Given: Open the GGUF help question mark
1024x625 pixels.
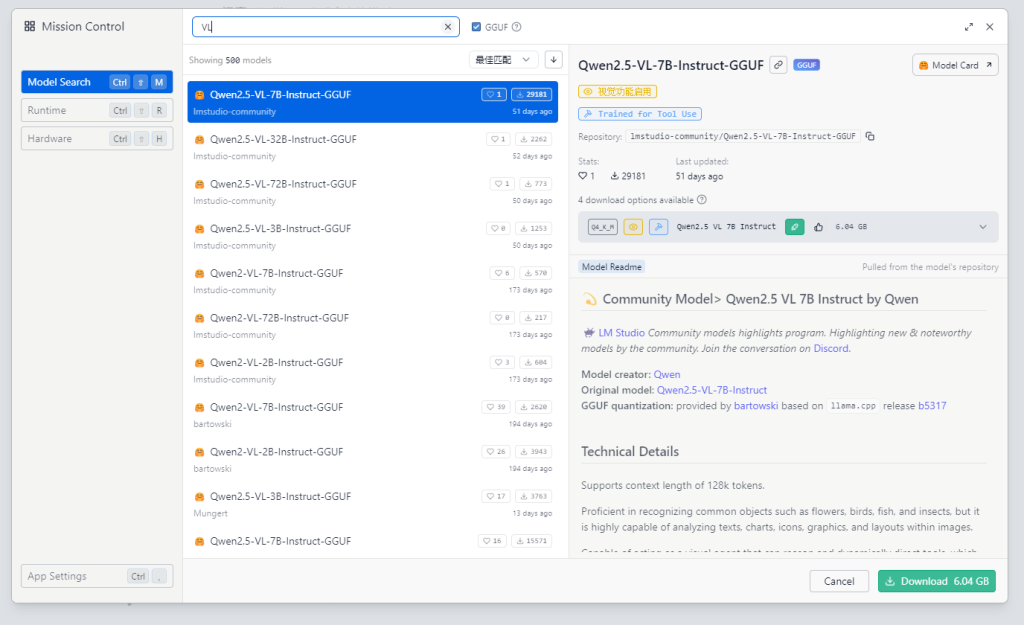Looking at the screenshot, I should coord(517,27).
